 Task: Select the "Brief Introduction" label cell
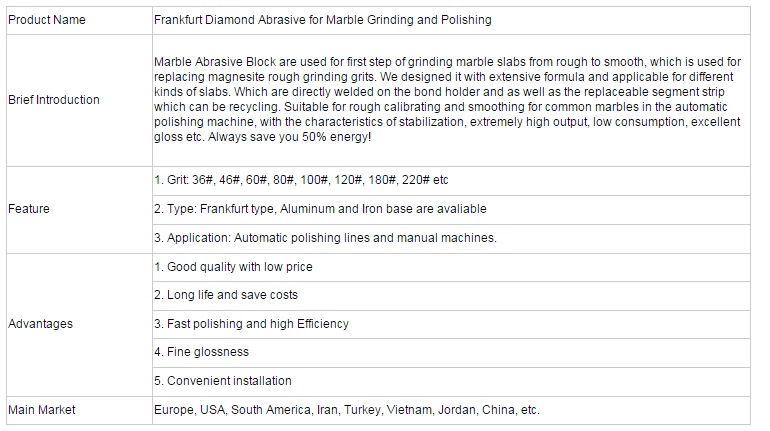(54, 100)
